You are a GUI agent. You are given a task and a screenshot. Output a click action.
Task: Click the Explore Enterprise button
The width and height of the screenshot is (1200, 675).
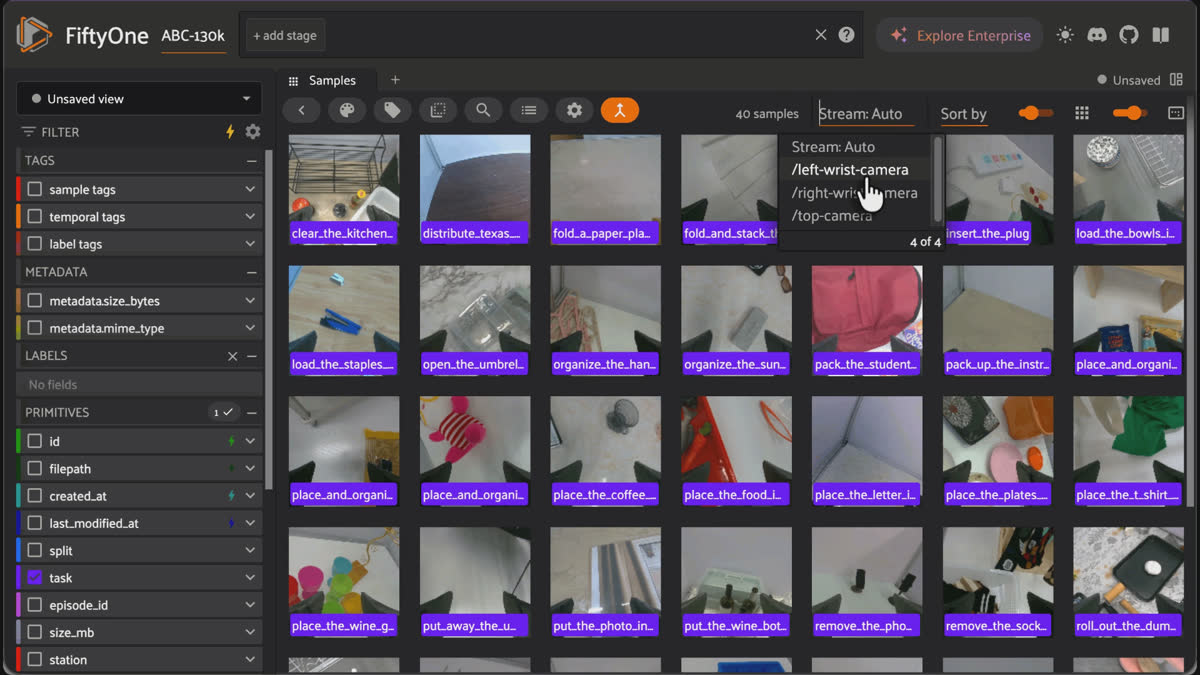(960, 35)
